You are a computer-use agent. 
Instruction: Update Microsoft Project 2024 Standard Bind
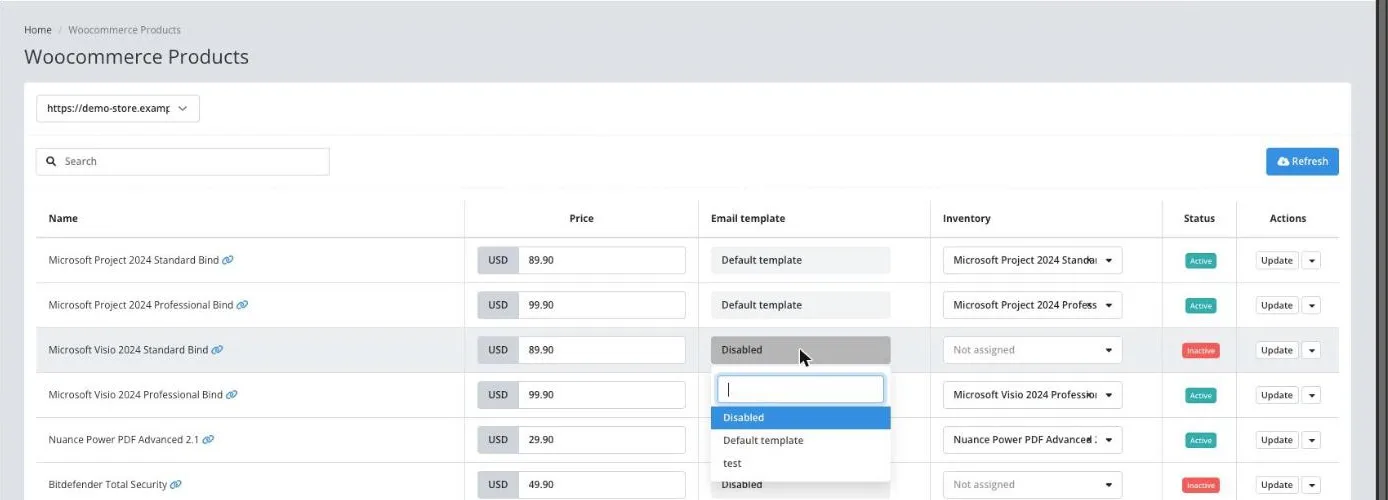1277,260
